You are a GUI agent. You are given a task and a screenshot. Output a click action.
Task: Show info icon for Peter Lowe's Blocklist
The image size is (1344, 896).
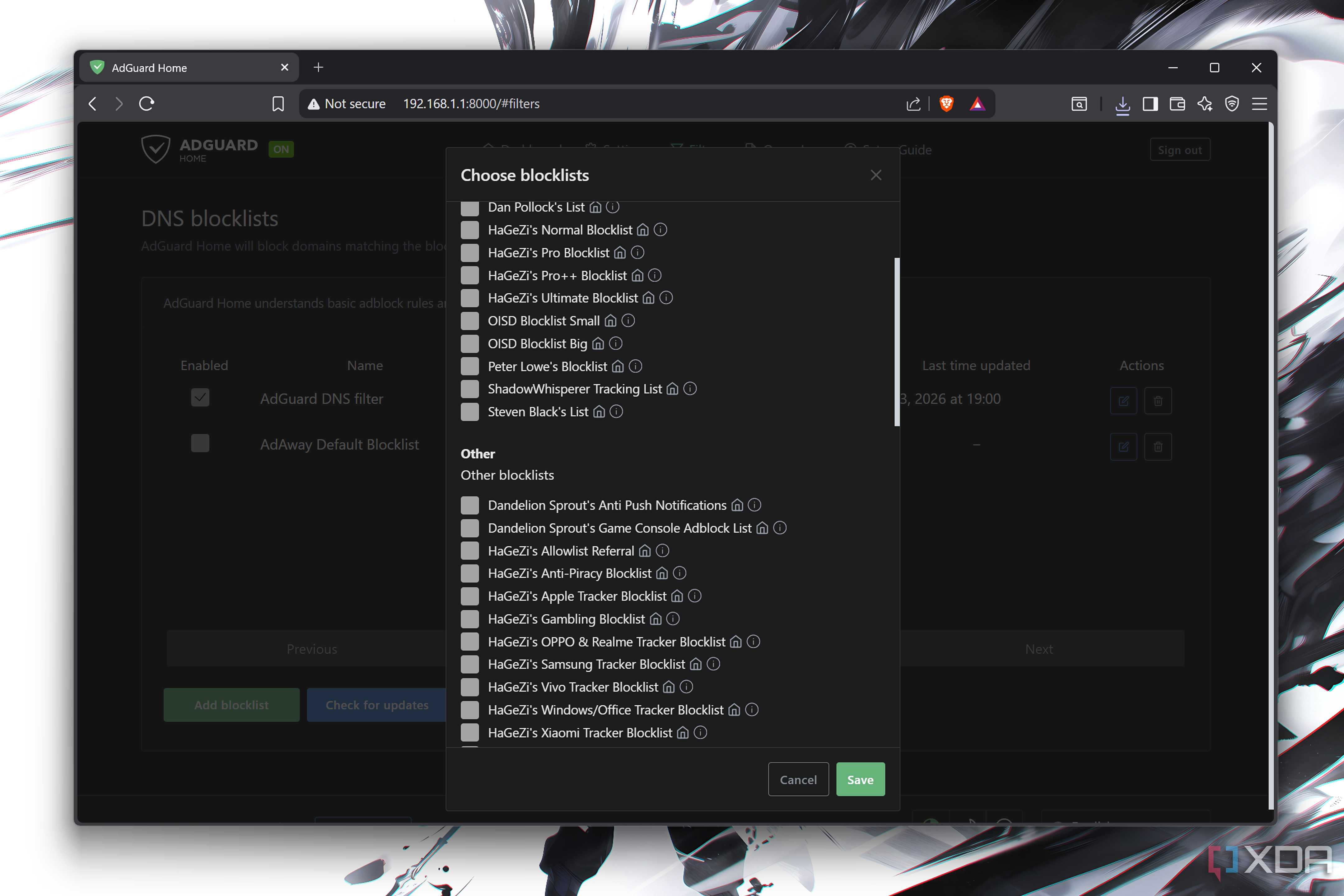click(x=635, y=366)
